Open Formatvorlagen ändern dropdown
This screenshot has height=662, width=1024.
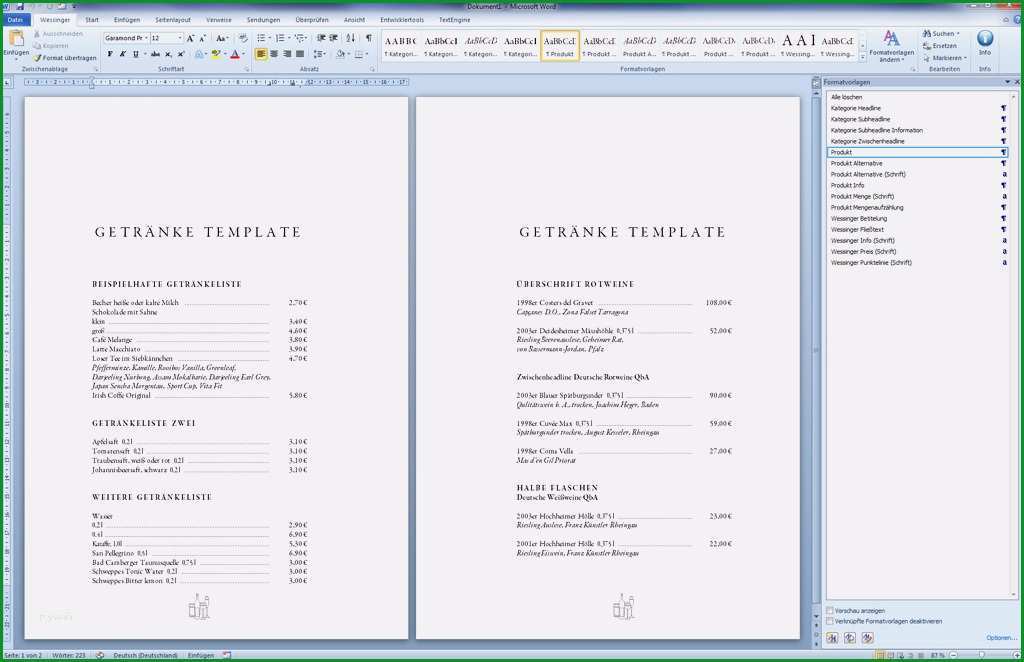(891, 46)
